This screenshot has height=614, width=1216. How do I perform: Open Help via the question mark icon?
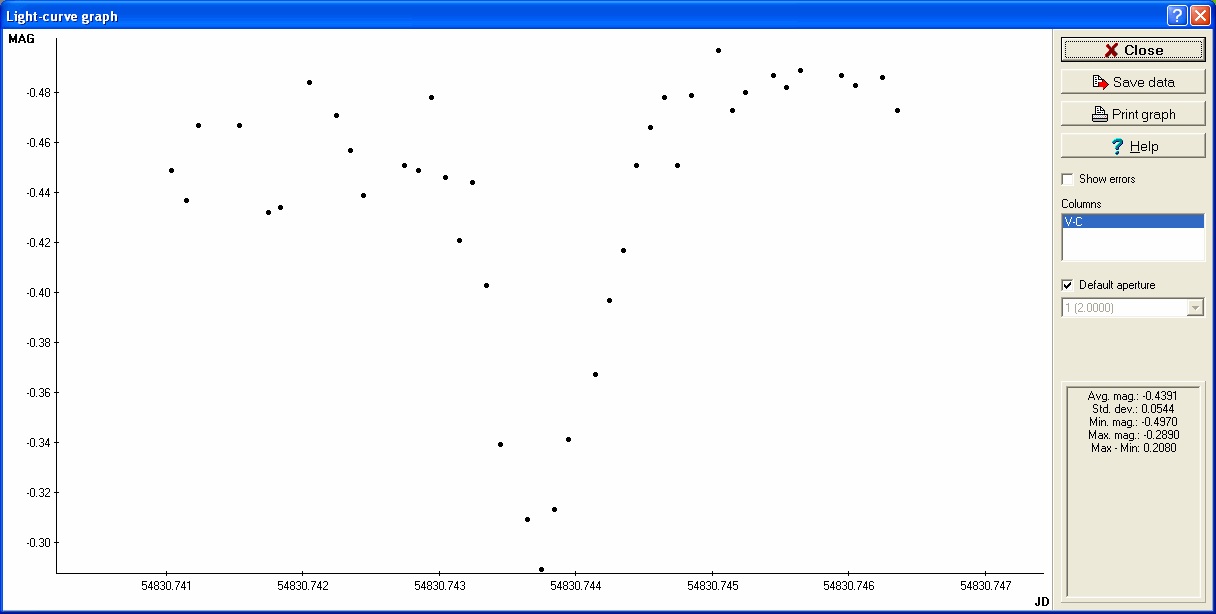pyautogui.click(x=1118, y=146)
